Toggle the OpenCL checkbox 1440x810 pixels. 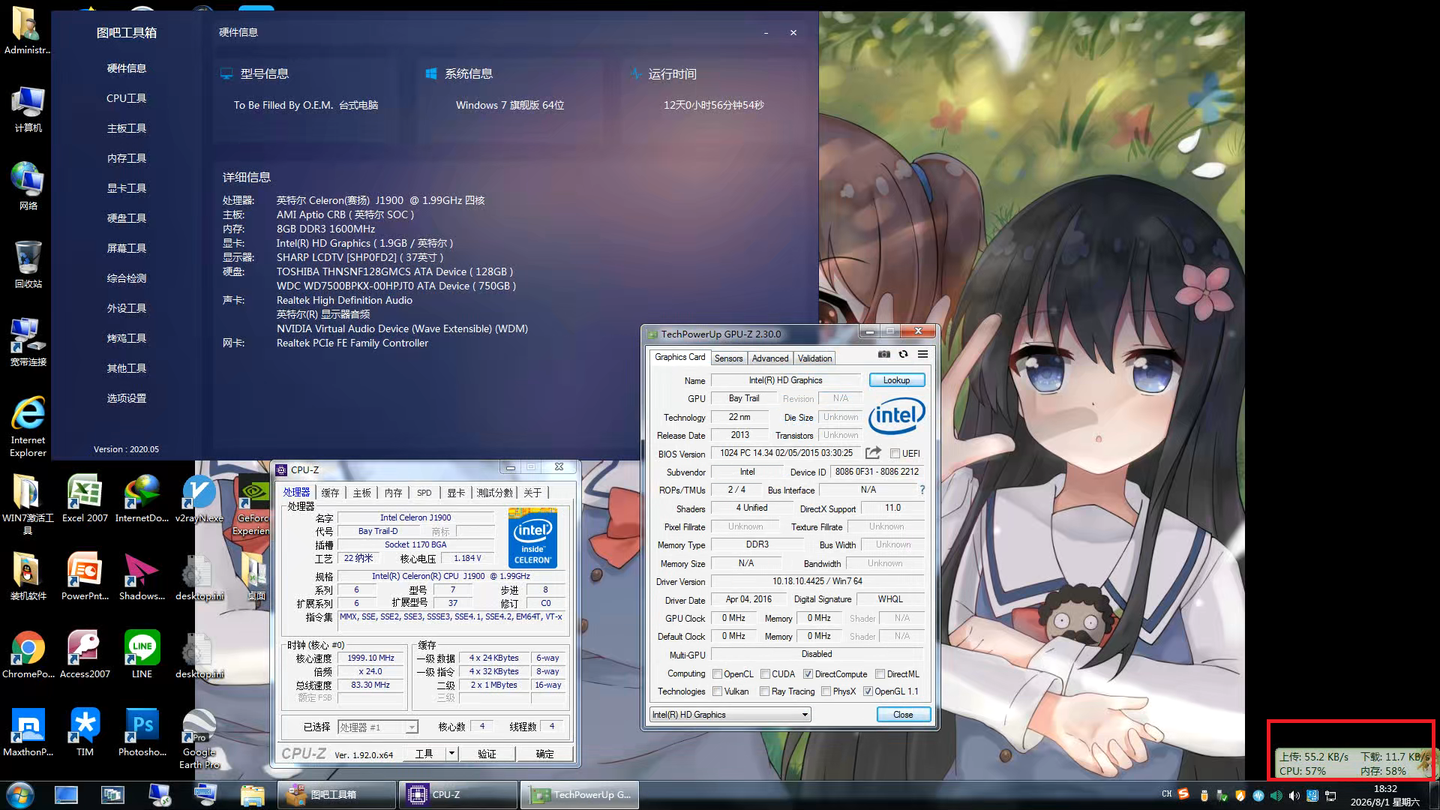pyautogui.click(x=717, y=674)
